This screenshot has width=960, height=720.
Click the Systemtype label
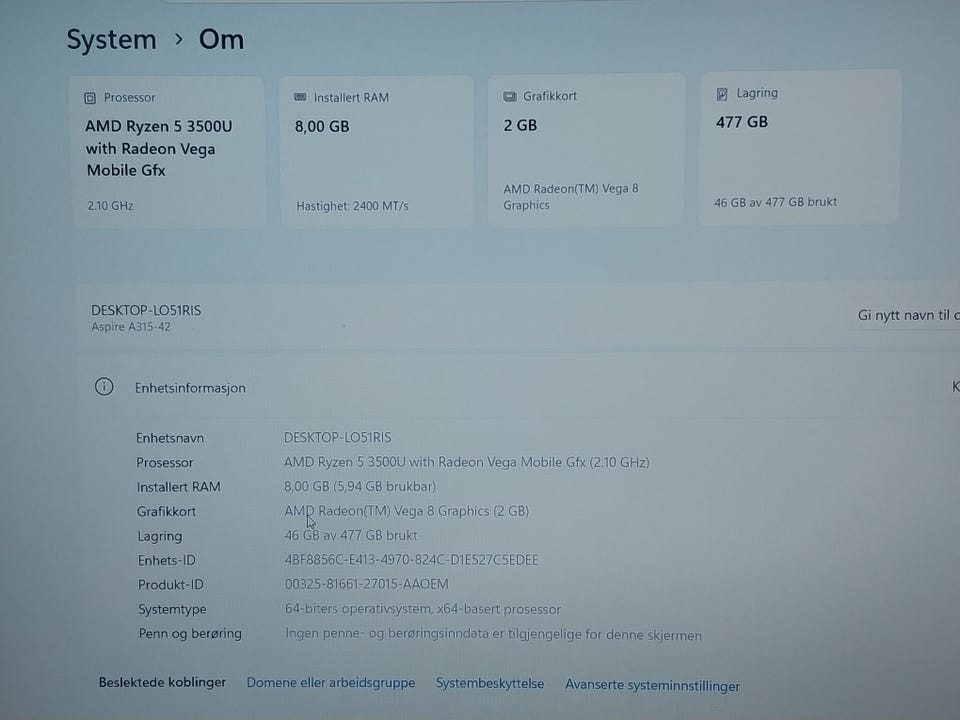tap(172, 610)
